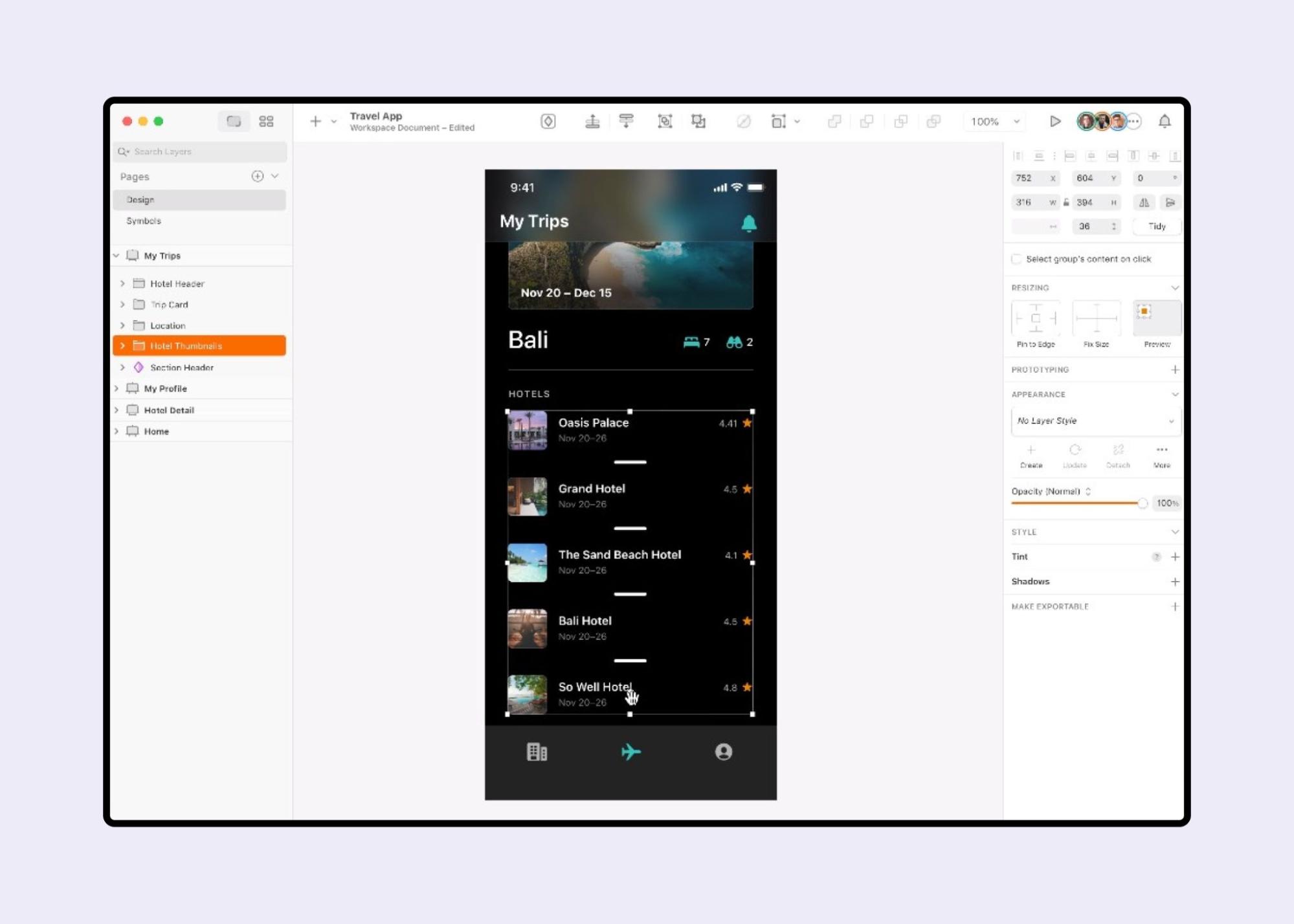
Task: Open the Insert plus menu in toolbar
Action: (x=315, y=122)
